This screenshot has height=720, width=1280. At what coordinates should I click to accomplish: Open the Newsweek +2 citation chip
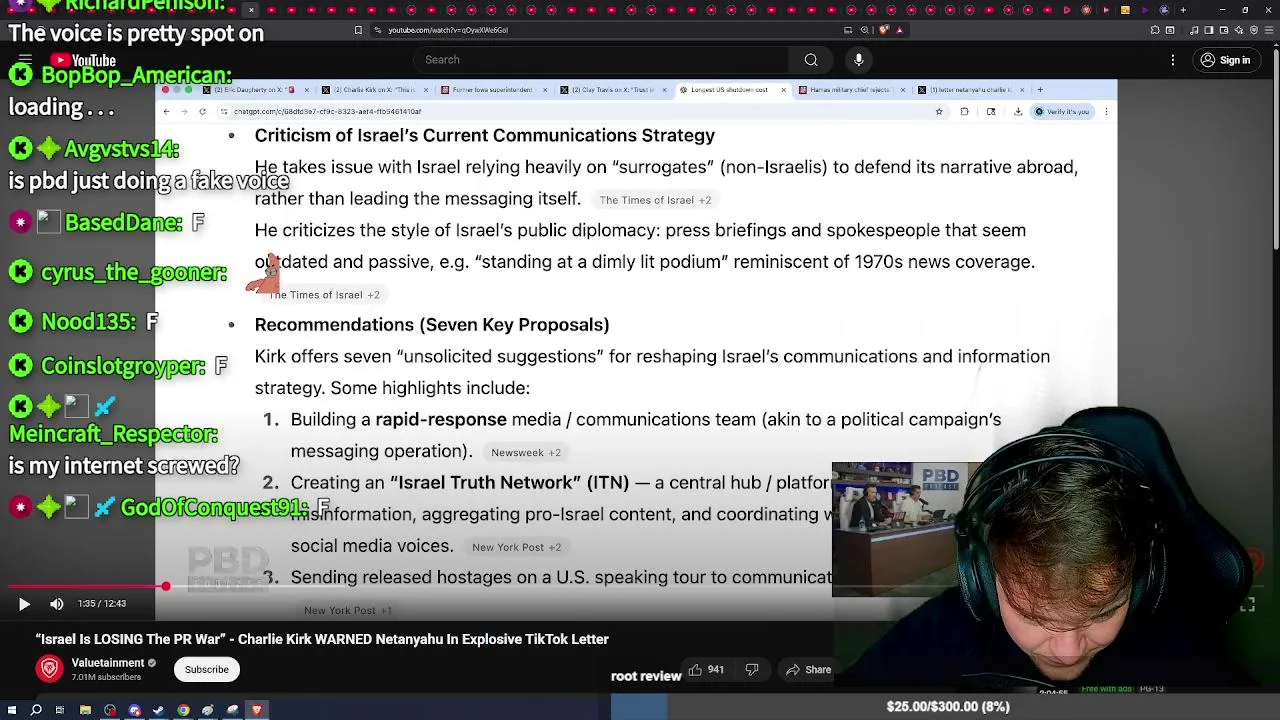[526, 453]
